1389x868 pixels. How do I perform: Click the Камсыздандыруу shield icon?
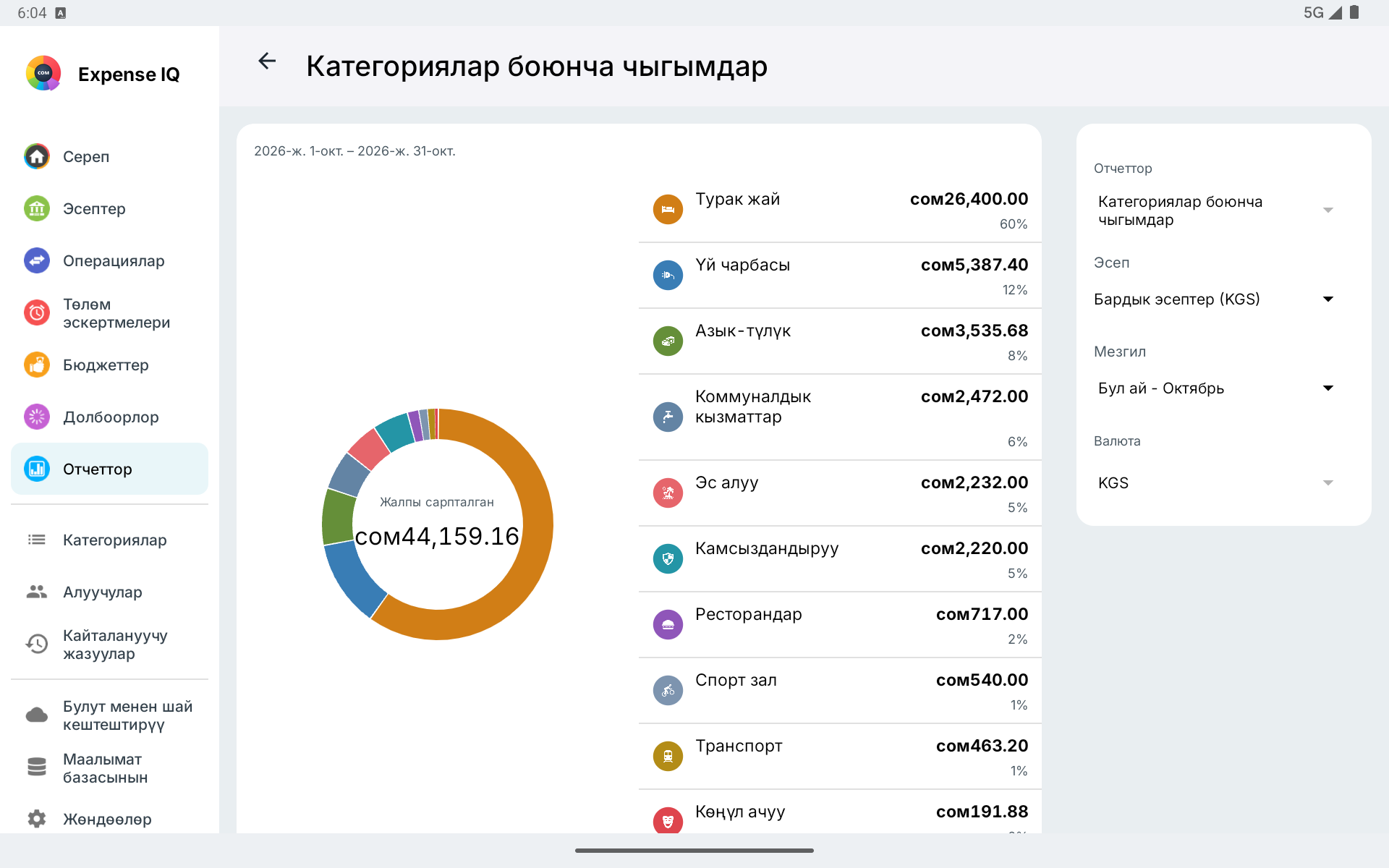(x=668, y=559)
